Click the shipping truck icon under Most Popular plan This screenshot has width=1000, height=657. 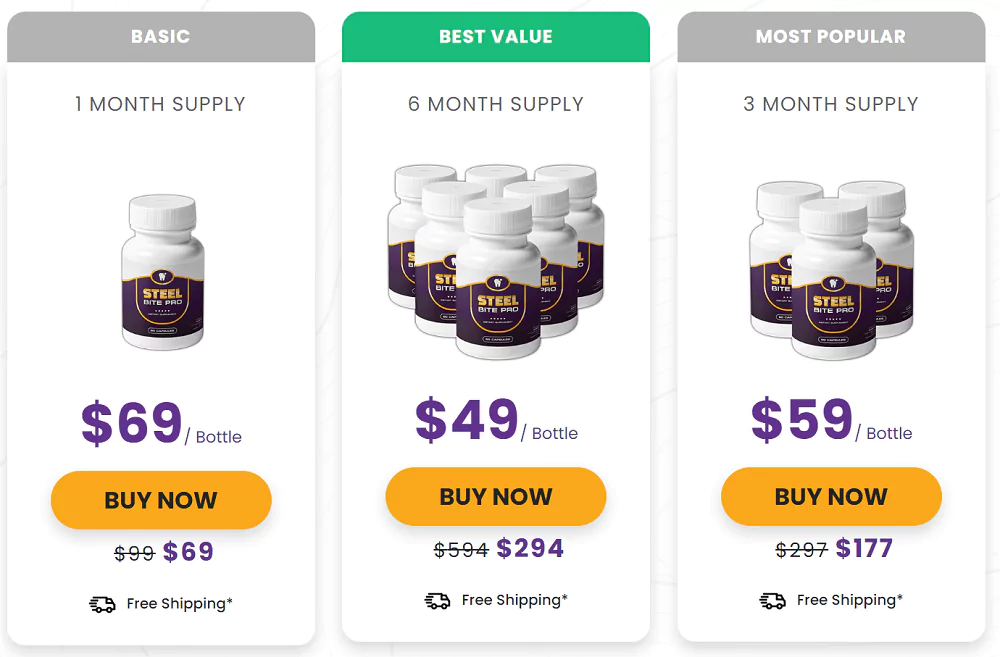tap(772, 600)
